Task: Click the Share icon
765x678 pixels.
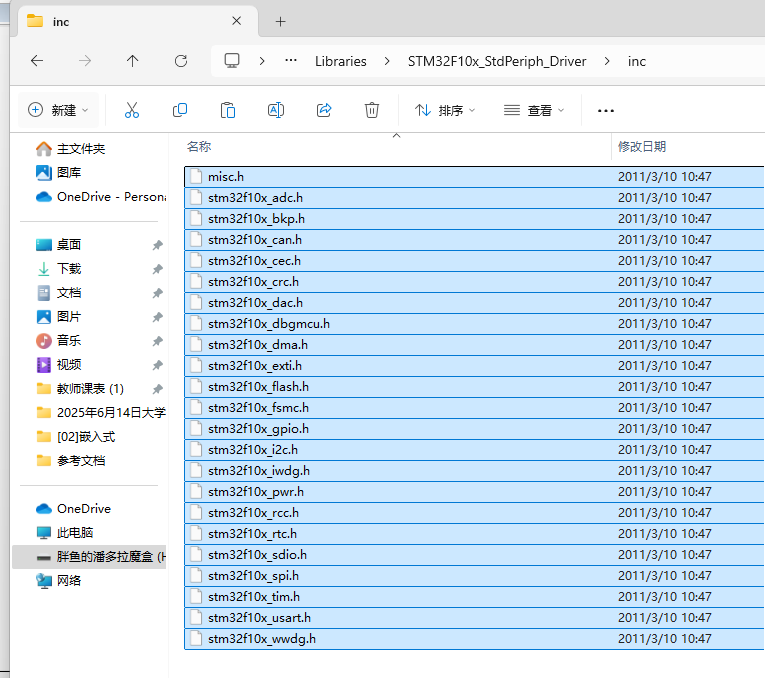Action: [x=324, y=110]
